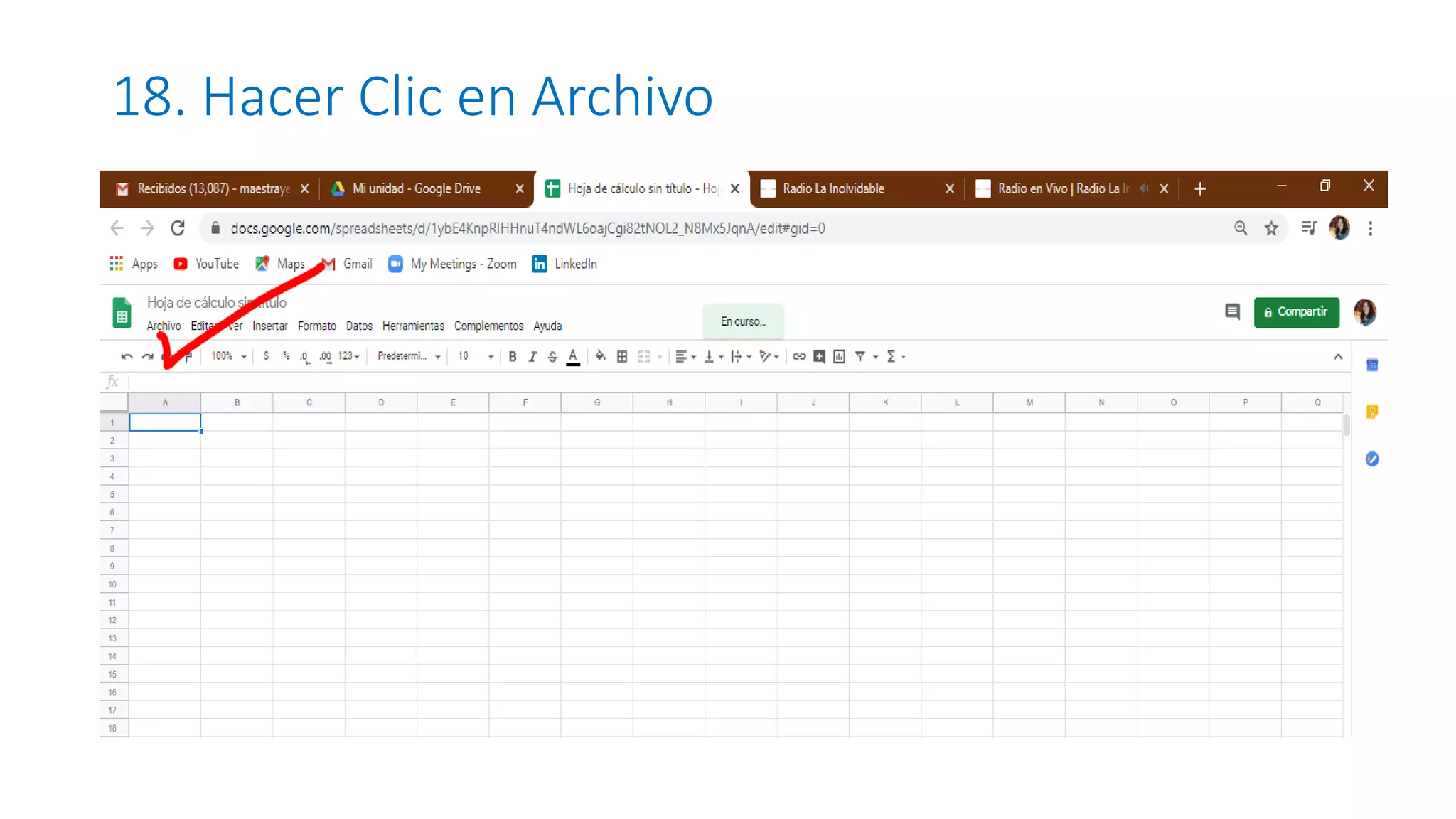Open the Herramientas menu
The image size is (1456, 819).
coord(413,326)
